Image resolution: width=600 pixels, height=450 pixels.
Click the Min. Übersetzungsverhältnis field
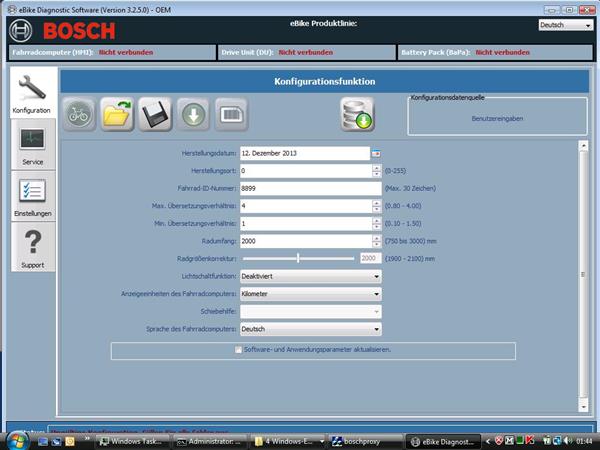tap(306, 224)
